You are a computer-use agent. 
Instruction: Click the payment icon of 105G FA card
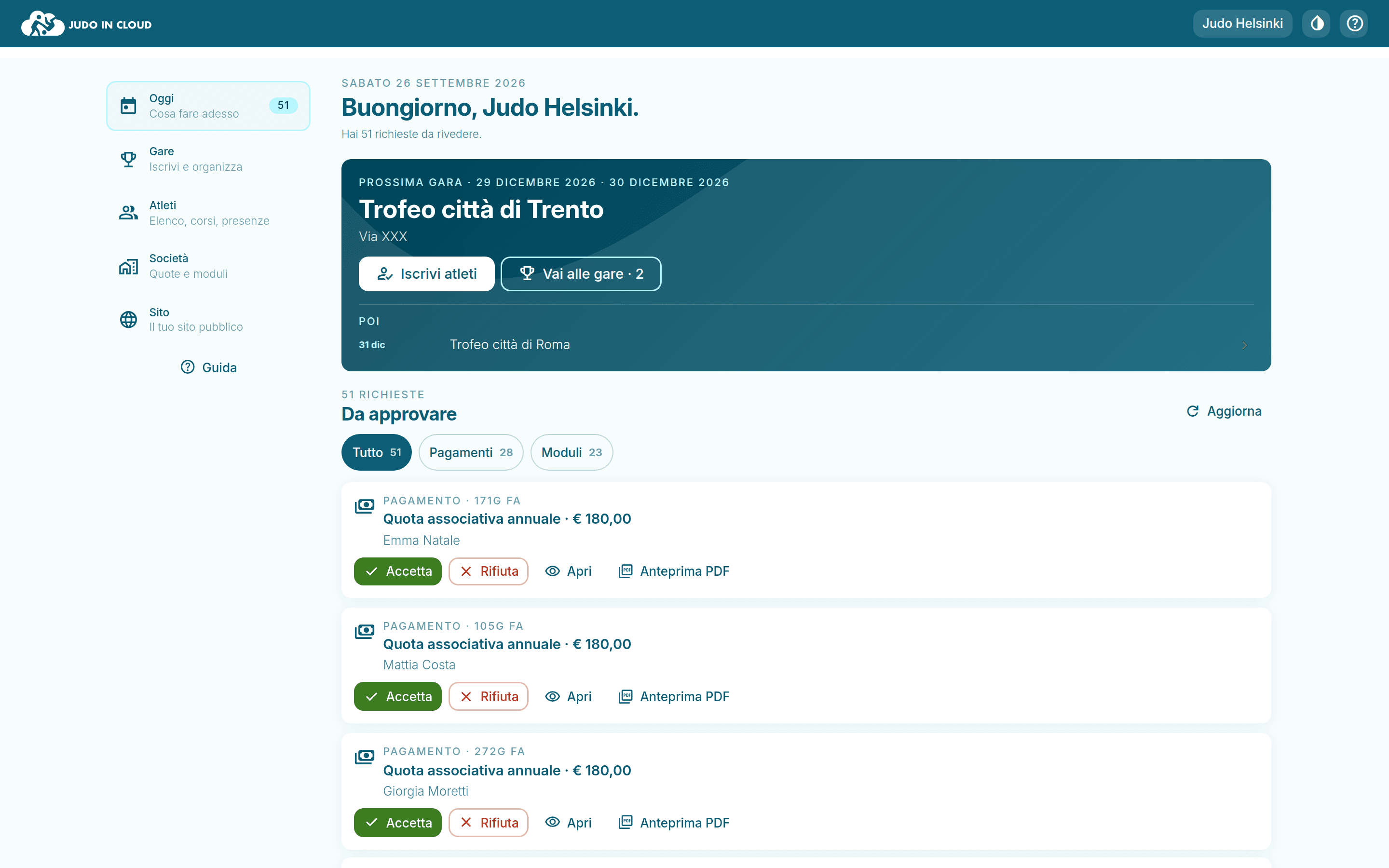click(365, 631)
